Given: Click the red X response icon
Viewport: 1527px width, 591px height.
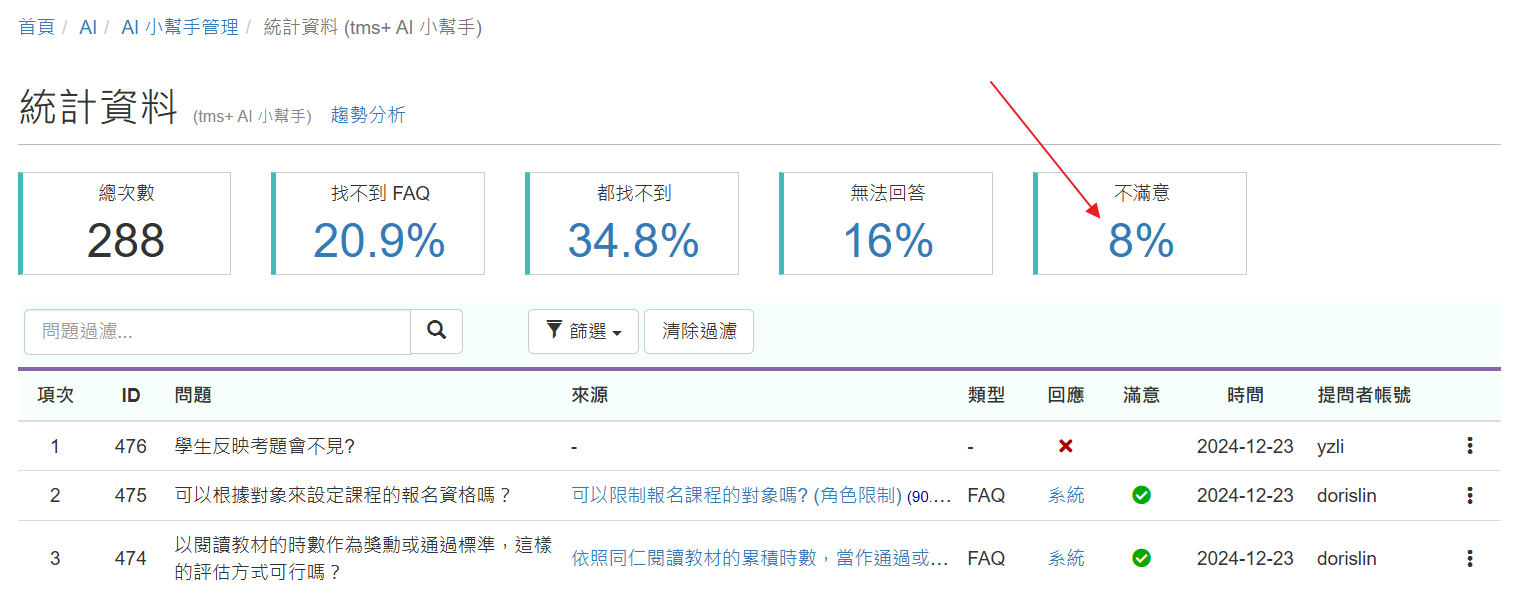Looking at the screenshot, I should click(1065, 446).
